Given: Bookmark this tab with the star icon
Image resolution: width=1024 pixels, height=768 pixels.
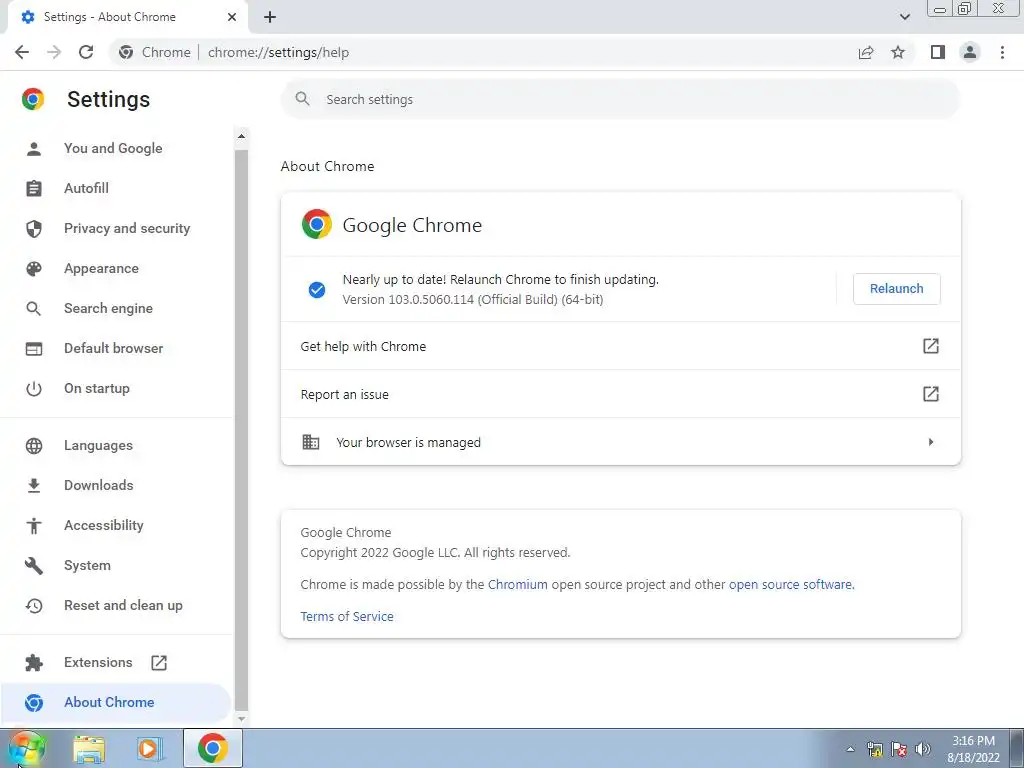Looking at the screenshot, I should click(x=898, y=52).
